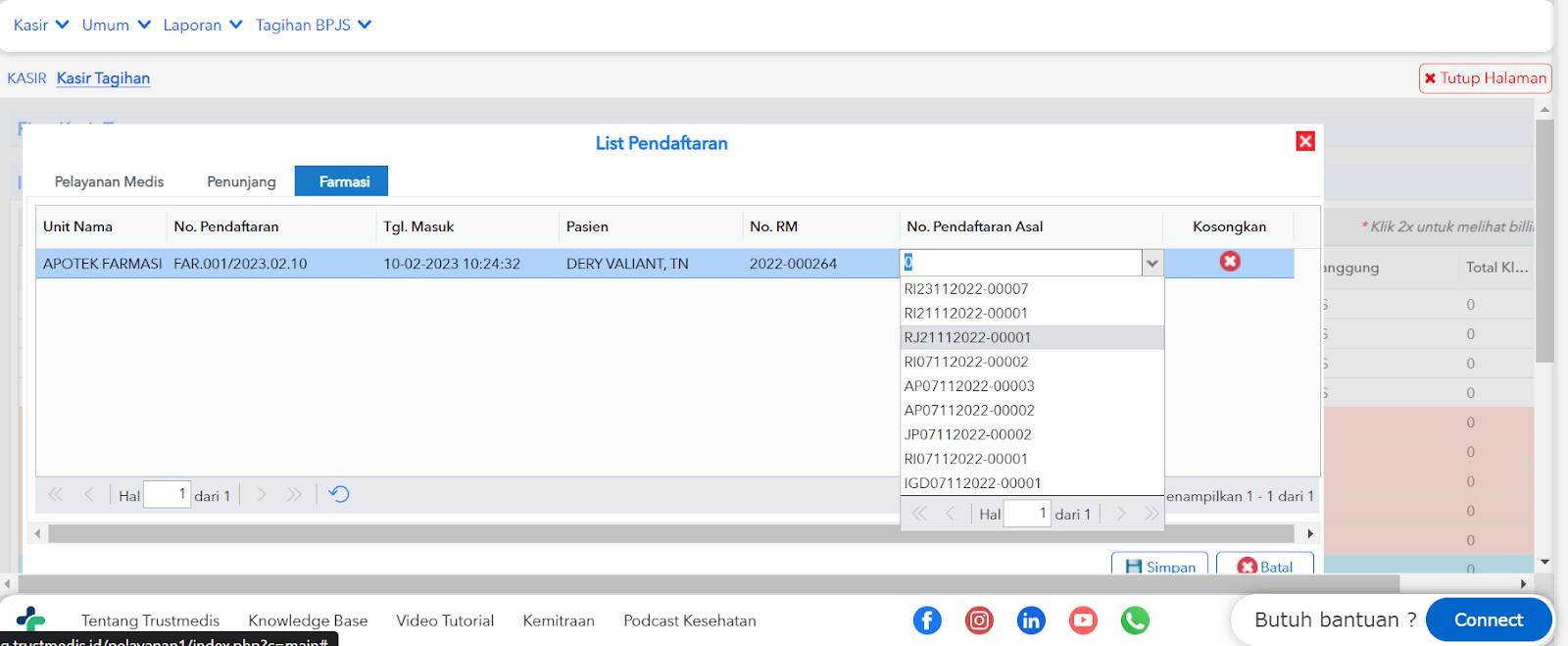
Task: Open the Facebook icon
Action: [x=927, y=620]
